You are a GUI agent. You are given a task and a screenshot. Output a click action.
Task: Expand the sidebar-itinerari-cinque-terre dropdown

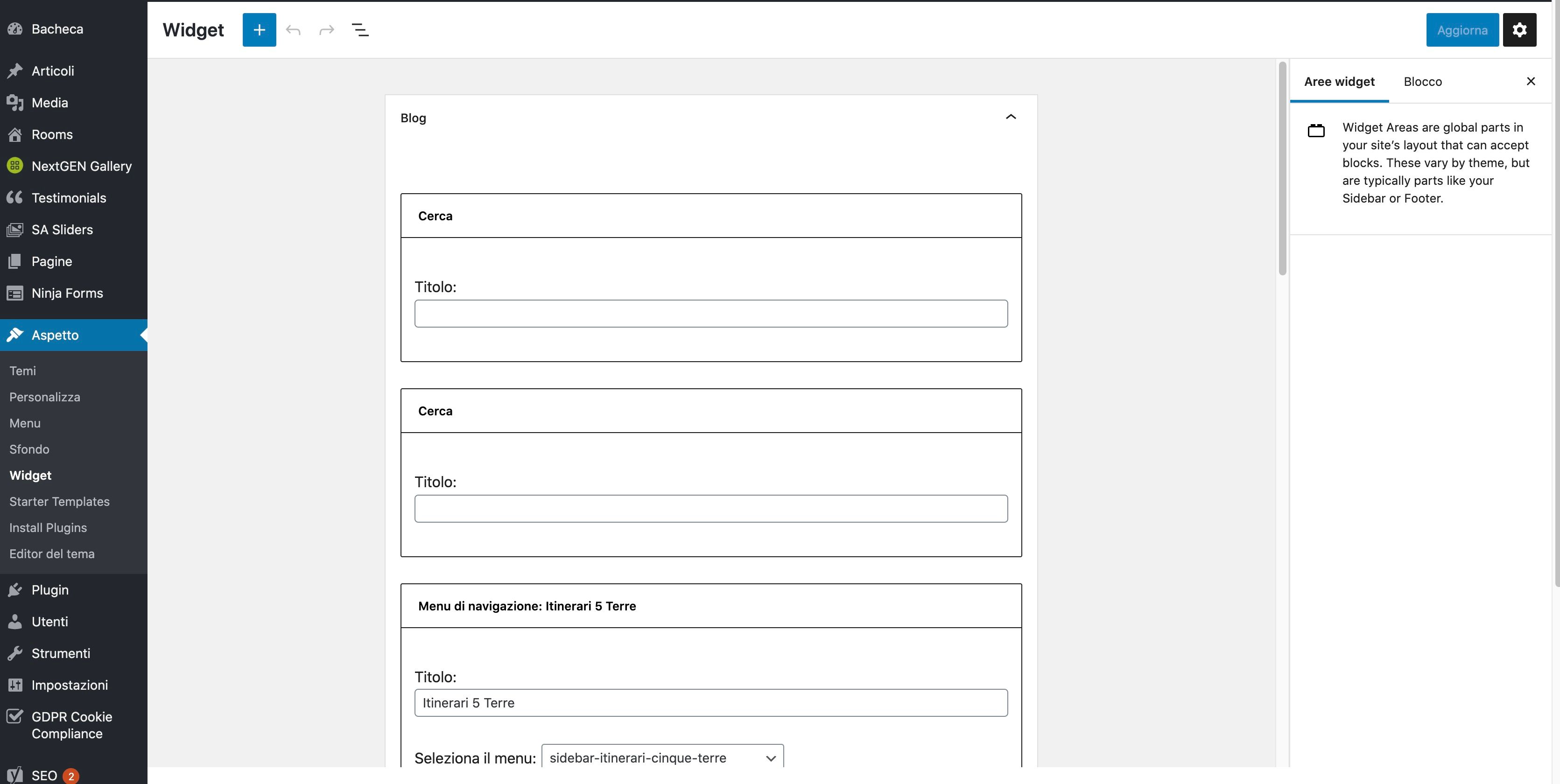tap(662, 757)
